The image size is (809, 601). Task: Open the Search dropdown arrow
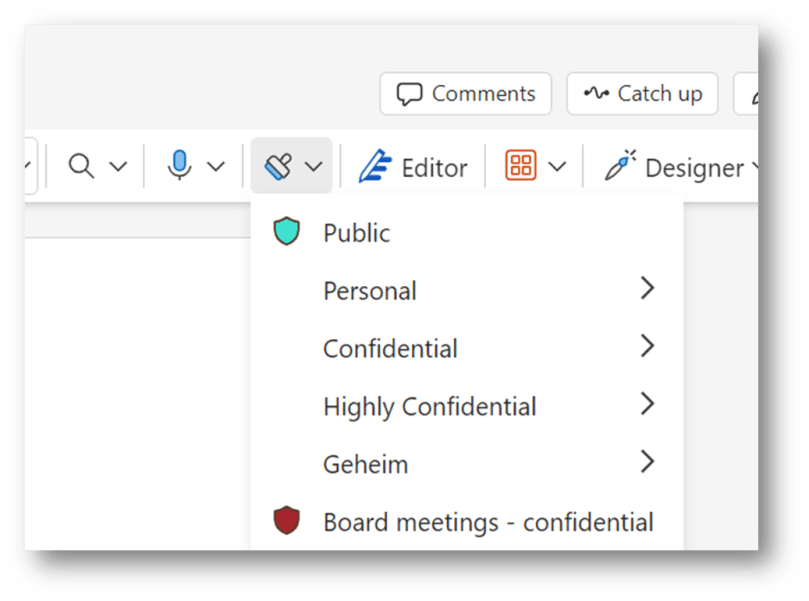click(x=117, y=165)
